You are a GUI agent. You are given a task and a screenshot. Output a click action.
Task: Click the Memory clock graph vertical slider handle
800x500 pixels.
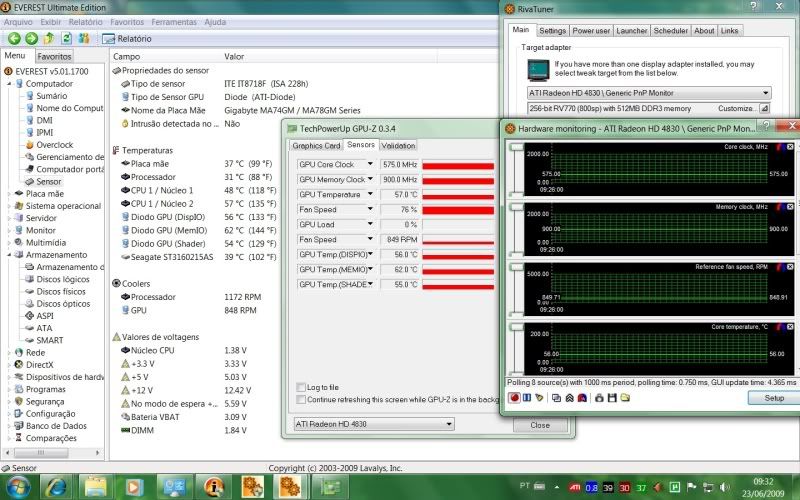tap(516, 207)
